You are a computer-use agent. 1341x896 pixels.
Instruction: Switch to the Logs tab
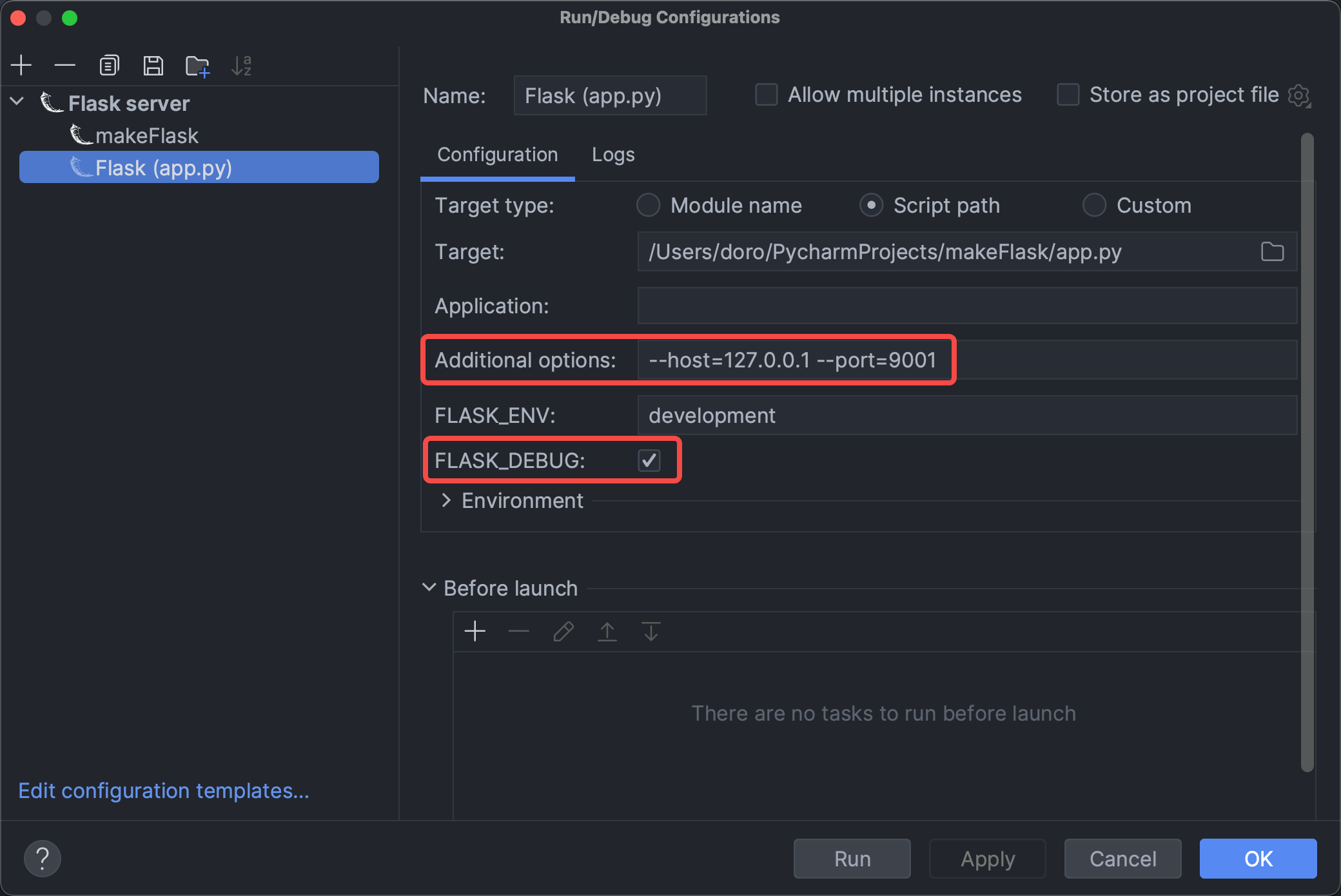[x=613, y=155]
